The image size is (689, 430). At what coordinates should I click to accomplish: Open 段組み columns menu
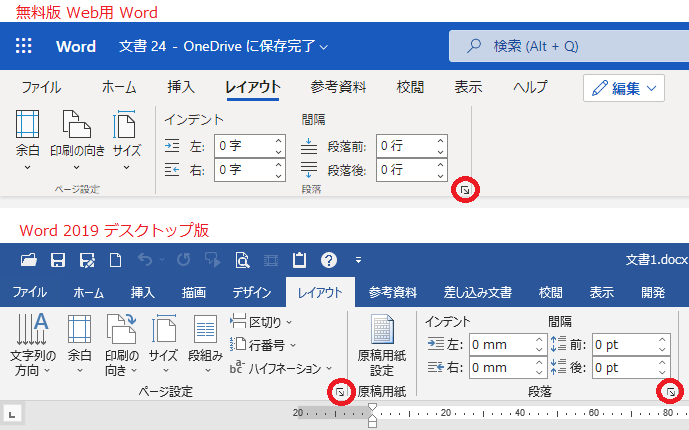pyautogui.click(x=206, y=345)
